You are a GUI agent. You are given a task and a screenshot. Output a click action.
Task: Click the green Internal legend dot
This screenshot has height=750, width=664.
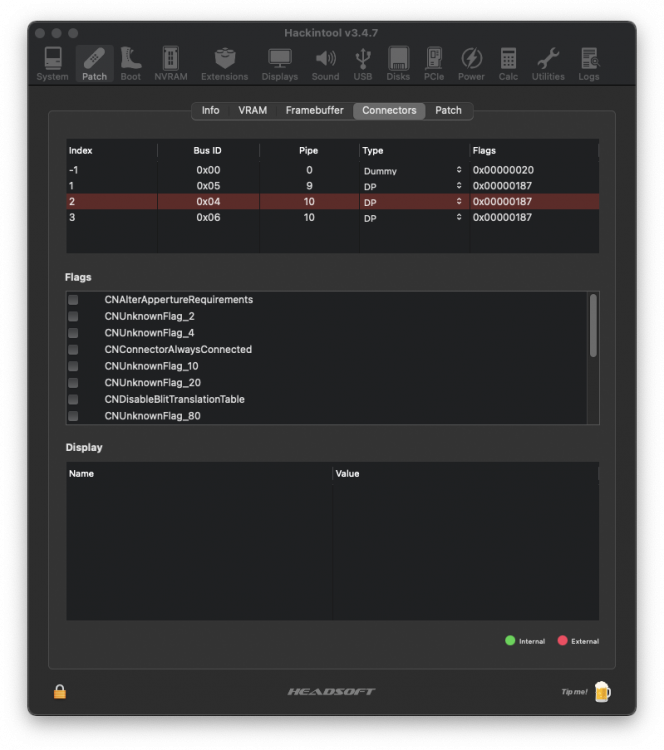click(x=510, y=640)
